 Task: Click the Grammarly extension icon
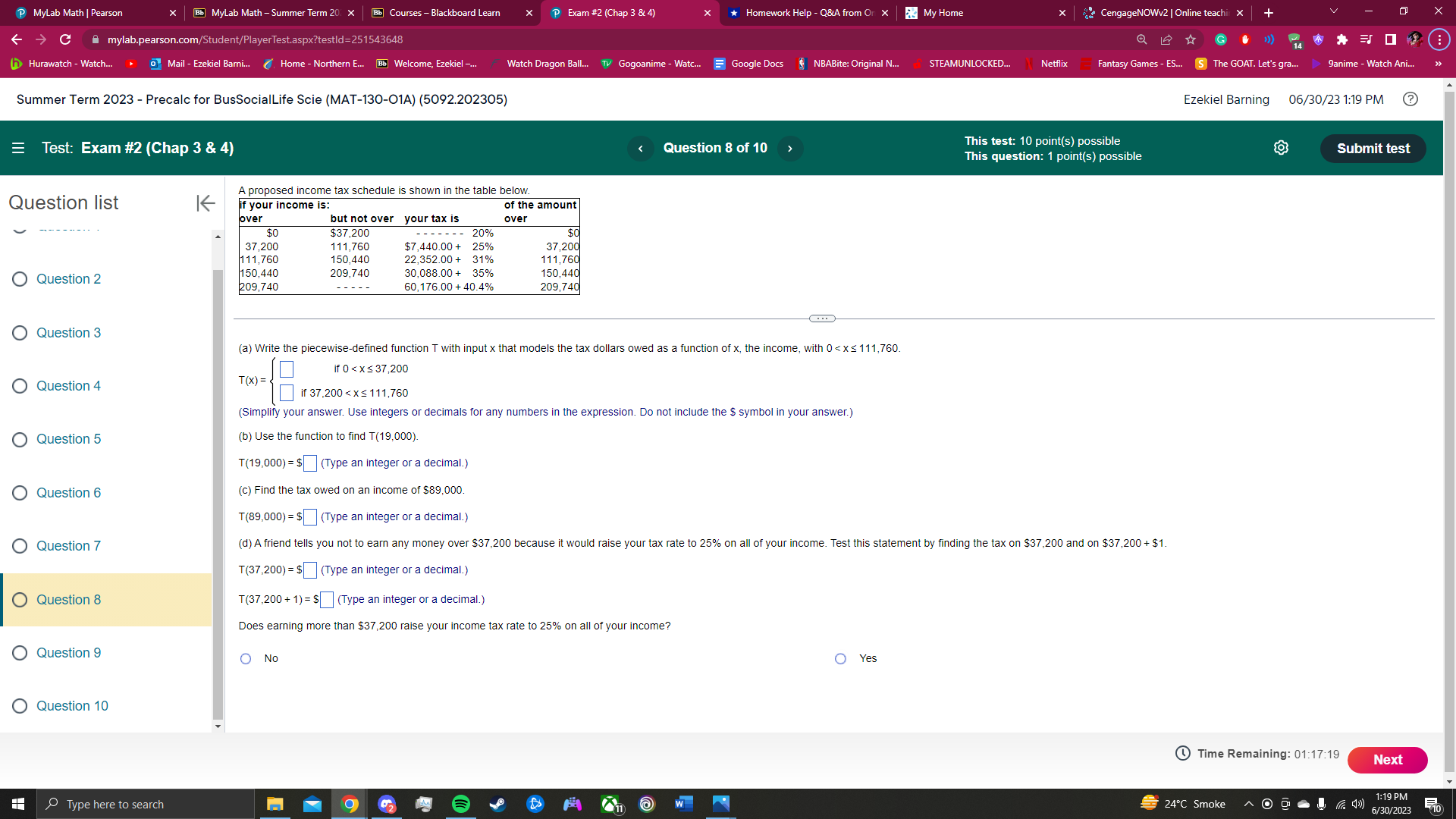pyautogui.click(x=1220, y=39)
